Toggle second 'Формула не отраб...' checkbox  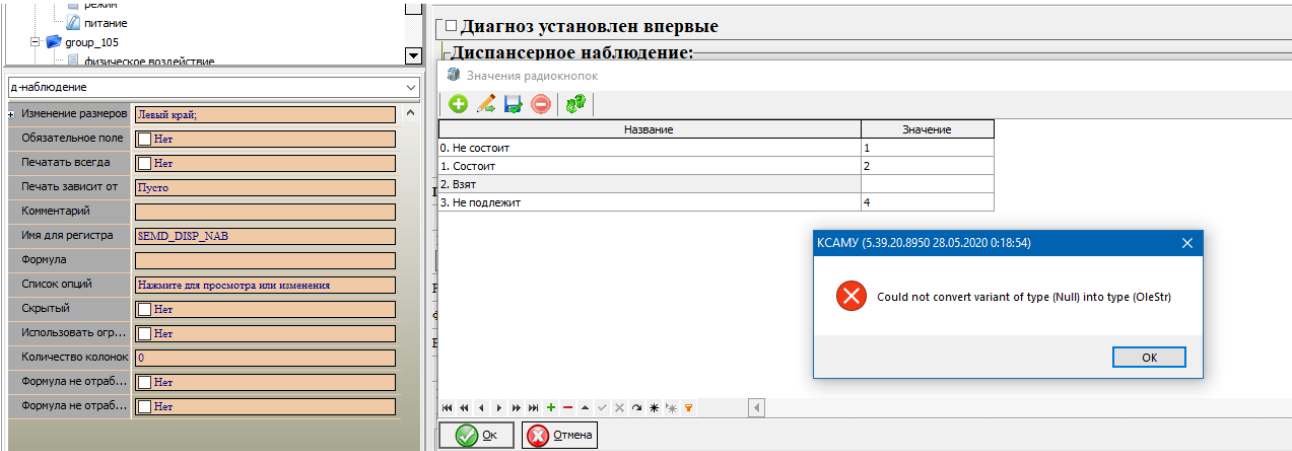(x=145, y=407)
